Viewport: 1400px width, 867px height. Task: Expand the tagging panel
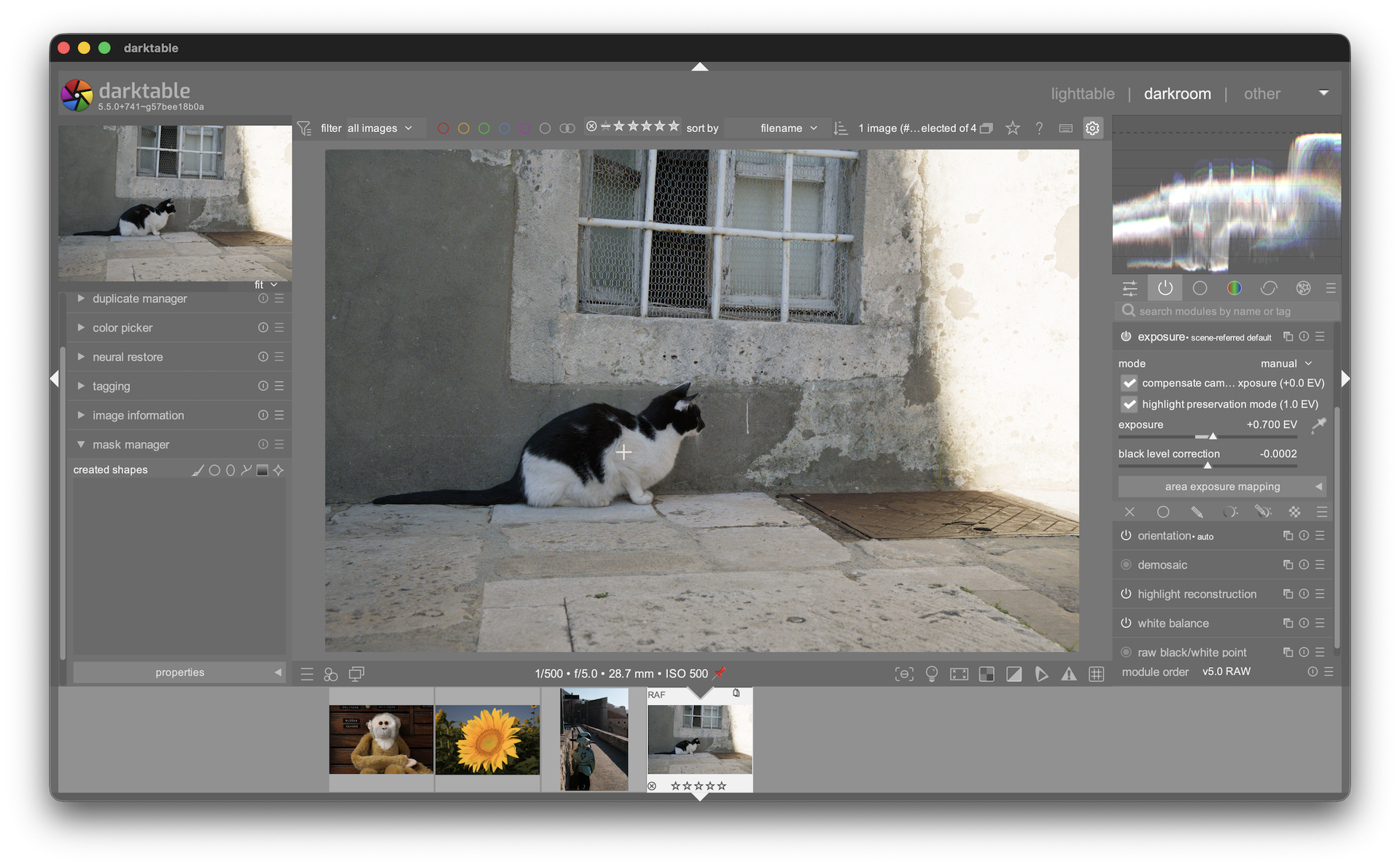[x=111, y=386]
